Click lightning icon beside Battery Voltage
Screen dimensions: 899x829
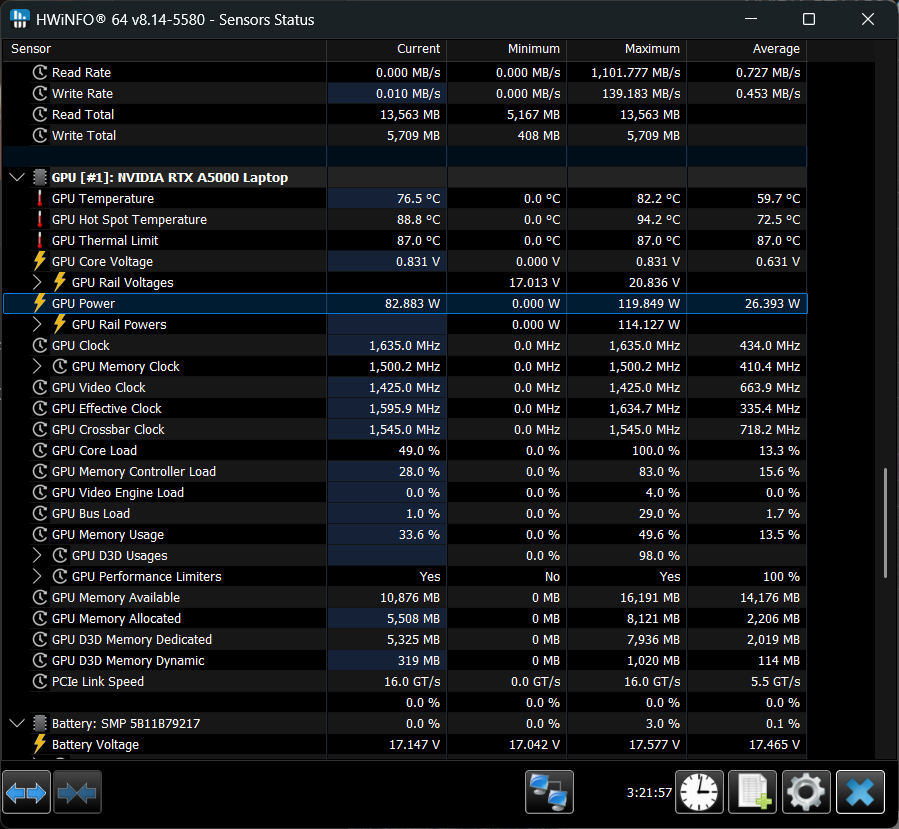tap(40, 744)
